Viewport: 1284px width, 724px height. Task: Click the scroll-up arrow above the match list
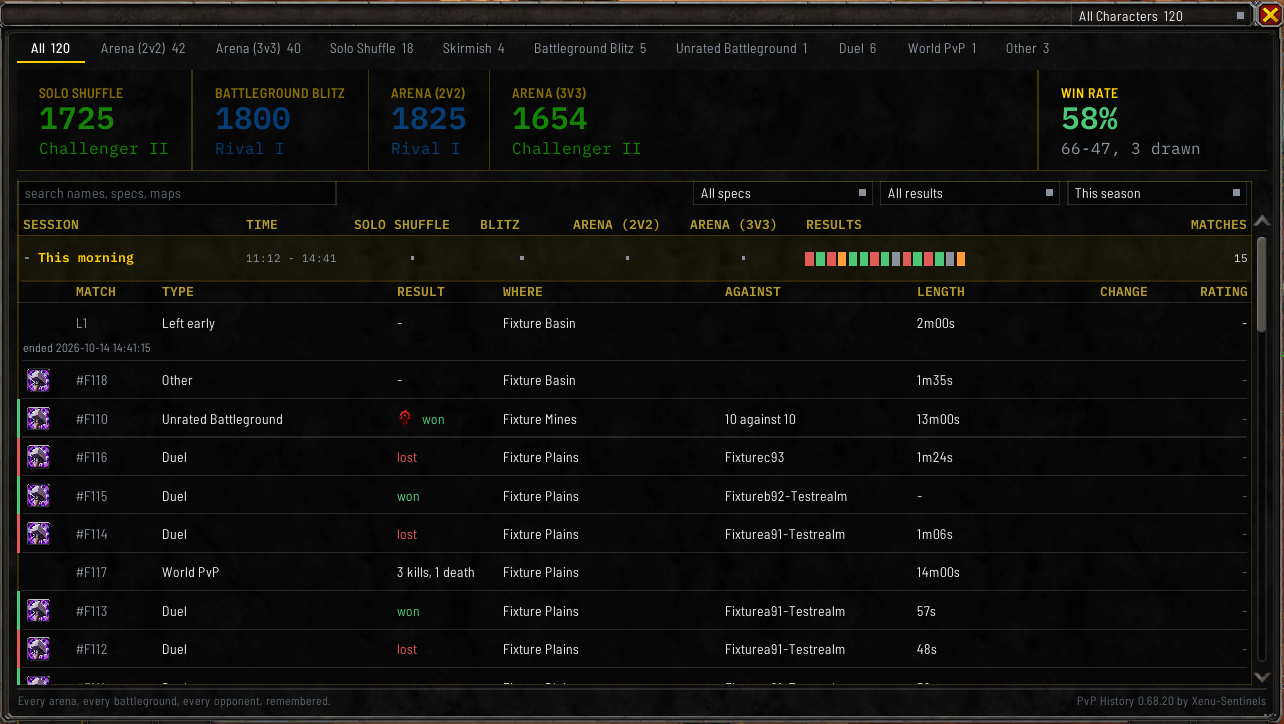coord(1262,222)
